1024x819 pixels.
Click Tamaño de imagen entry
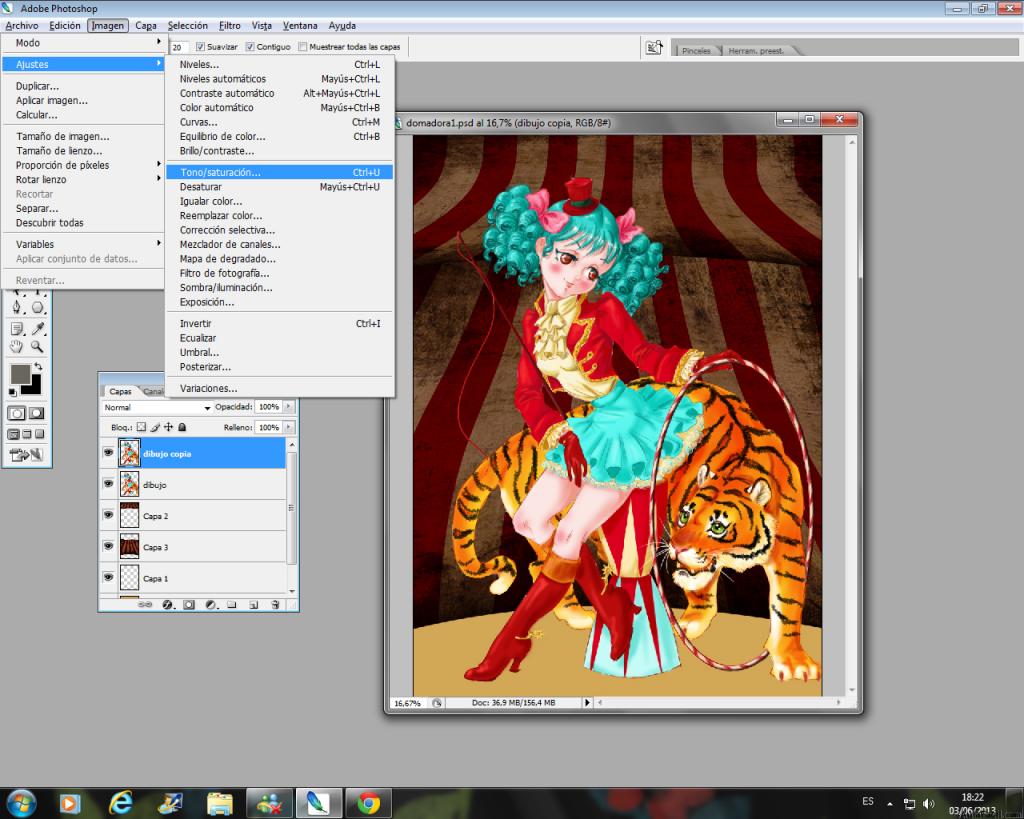83,136
